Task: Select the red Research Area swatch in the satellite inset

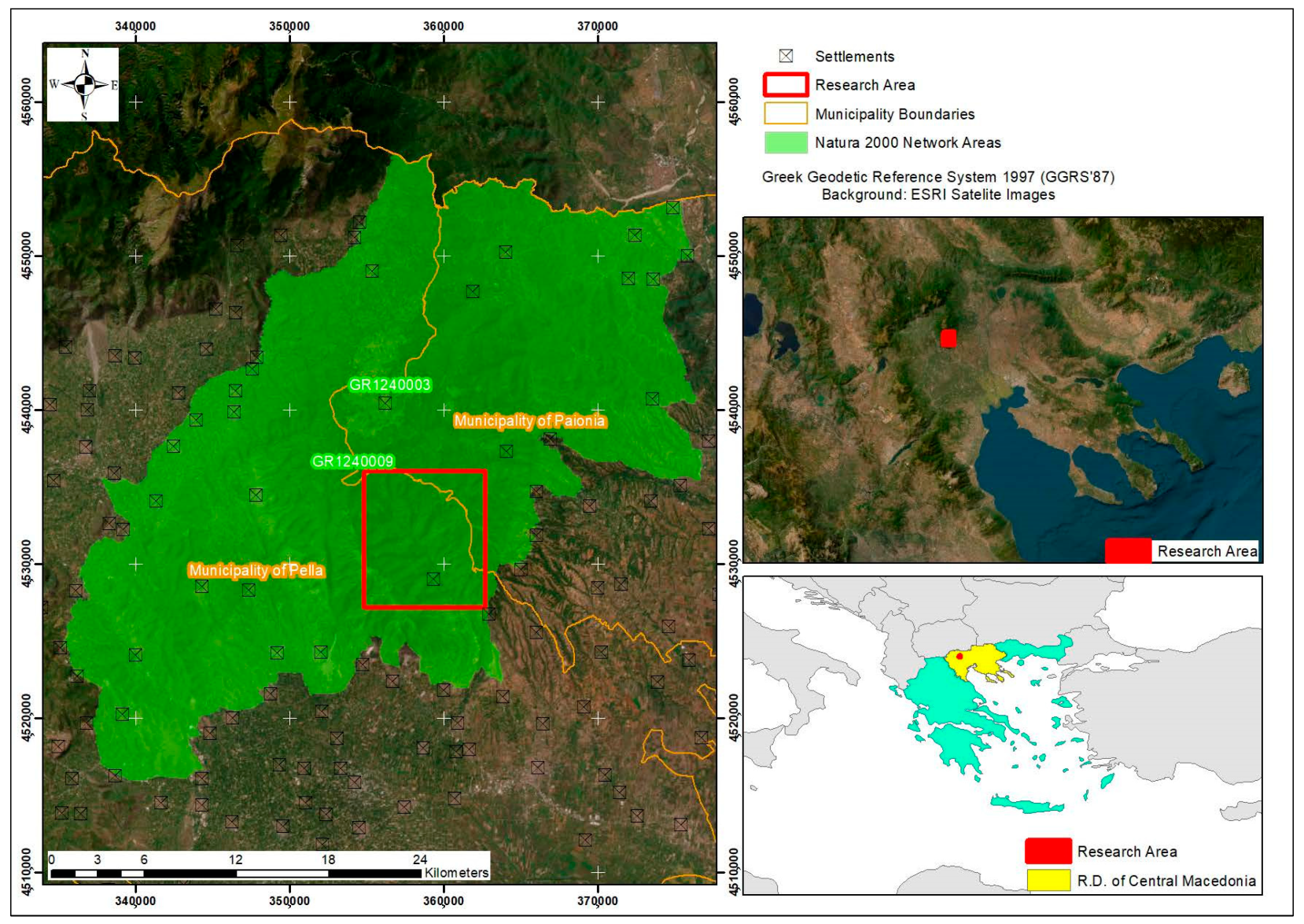Action: click(1128, 550)
